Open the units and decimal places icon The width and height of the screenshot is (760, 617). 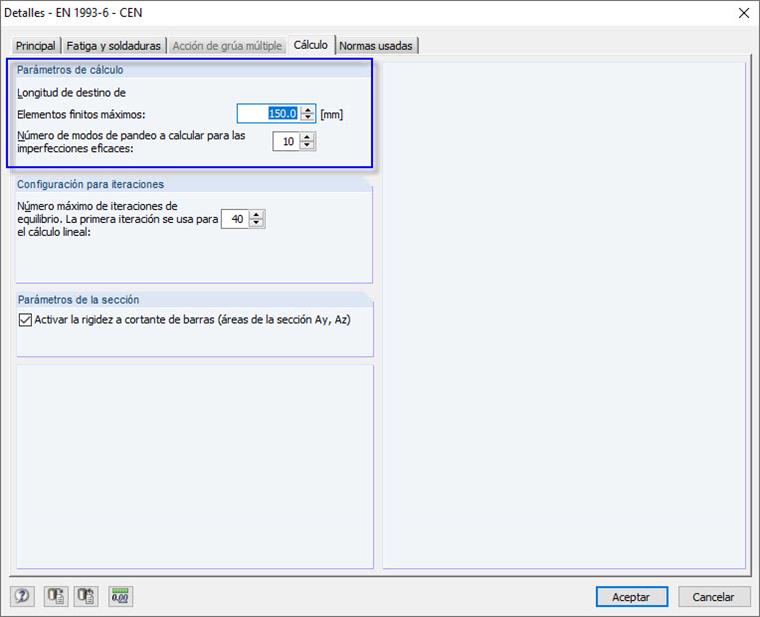120,596
